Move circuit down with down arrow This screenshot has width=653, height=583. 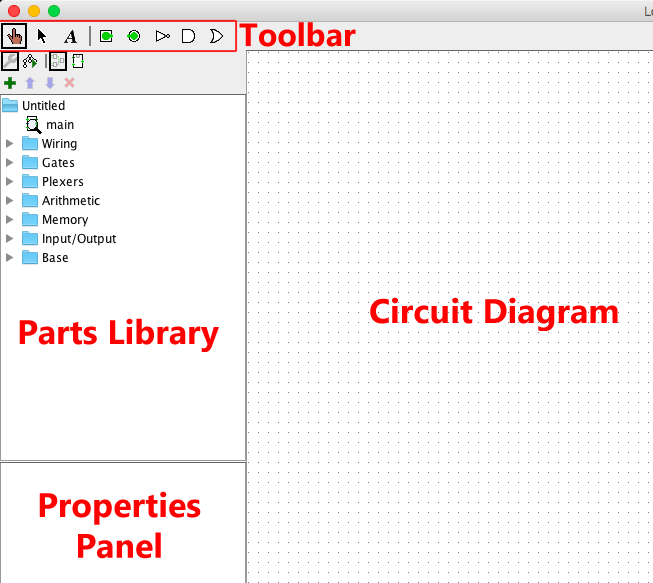pos(50,83)
